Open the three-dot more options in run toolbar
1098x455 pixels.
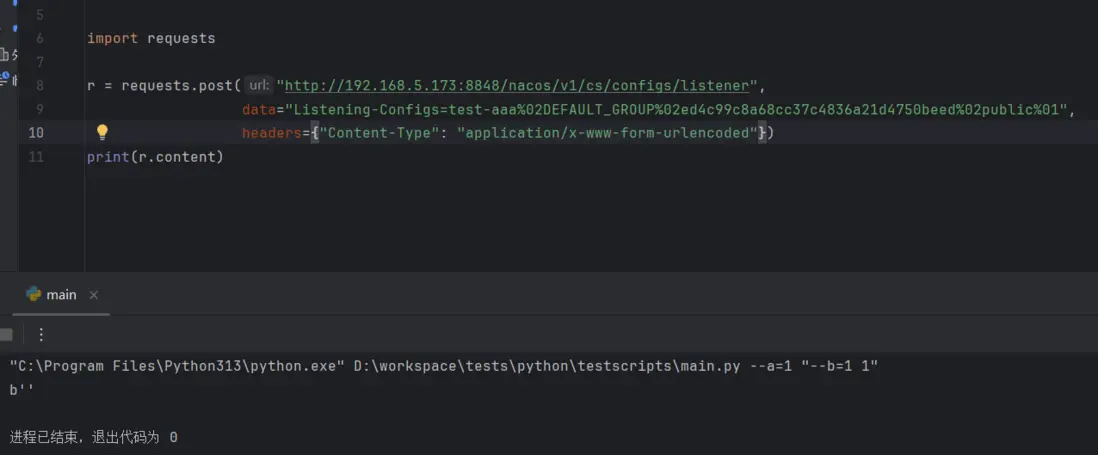click(x=41, y=335)
